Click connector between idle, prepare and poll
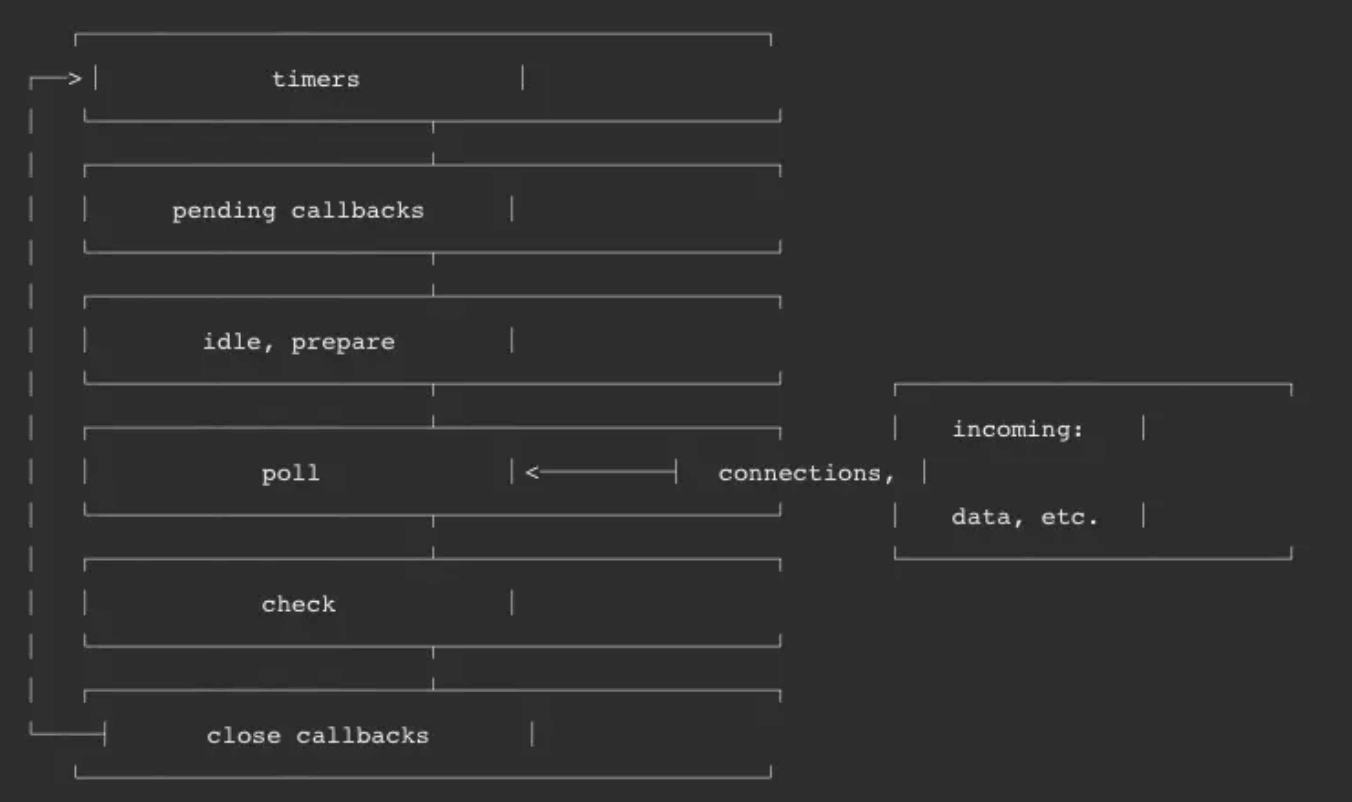1352x802 pixels. [433, 405]
